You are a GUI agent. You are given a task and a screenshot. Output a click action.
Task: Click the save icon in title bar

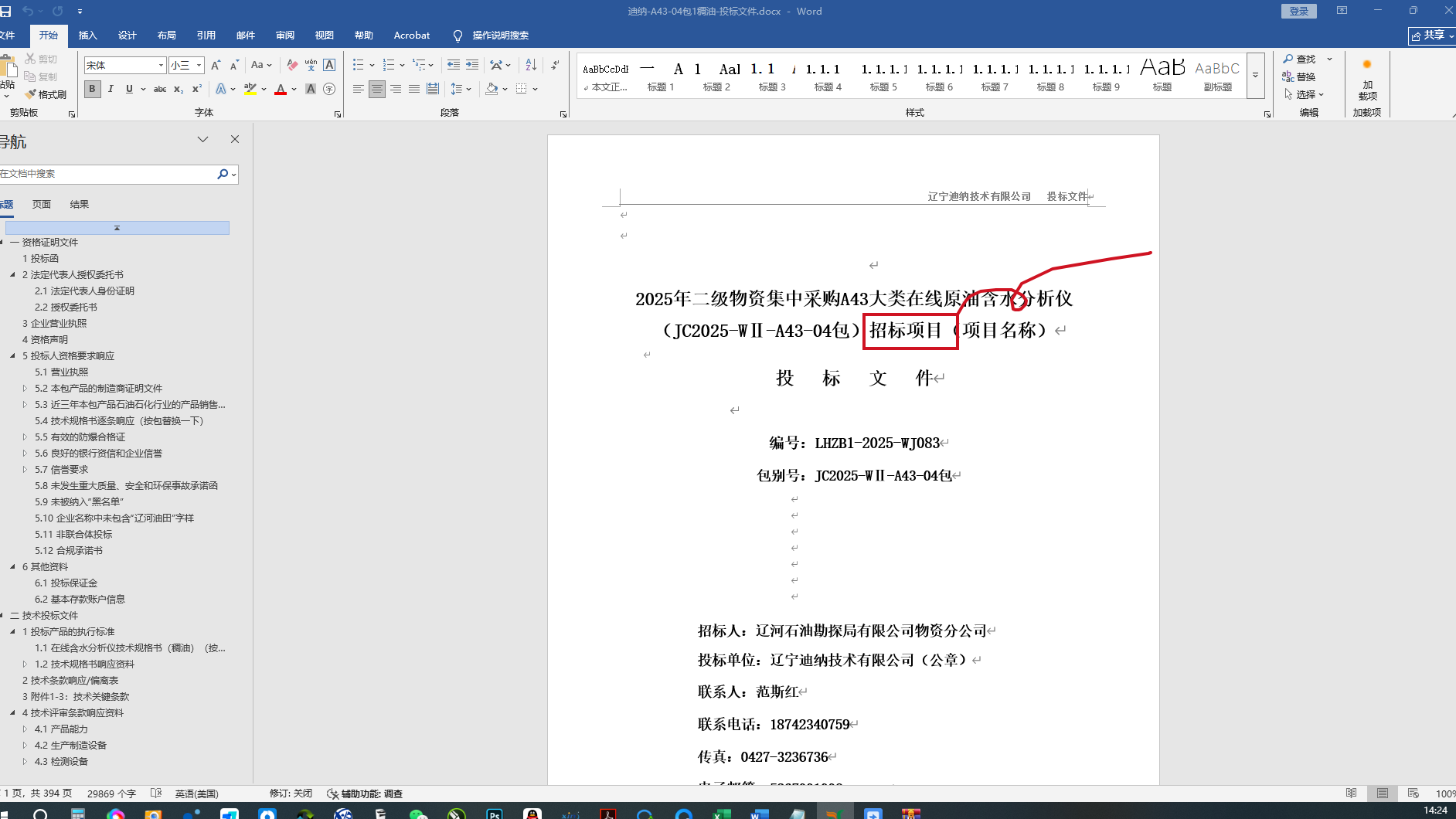[x=5, y=11]
